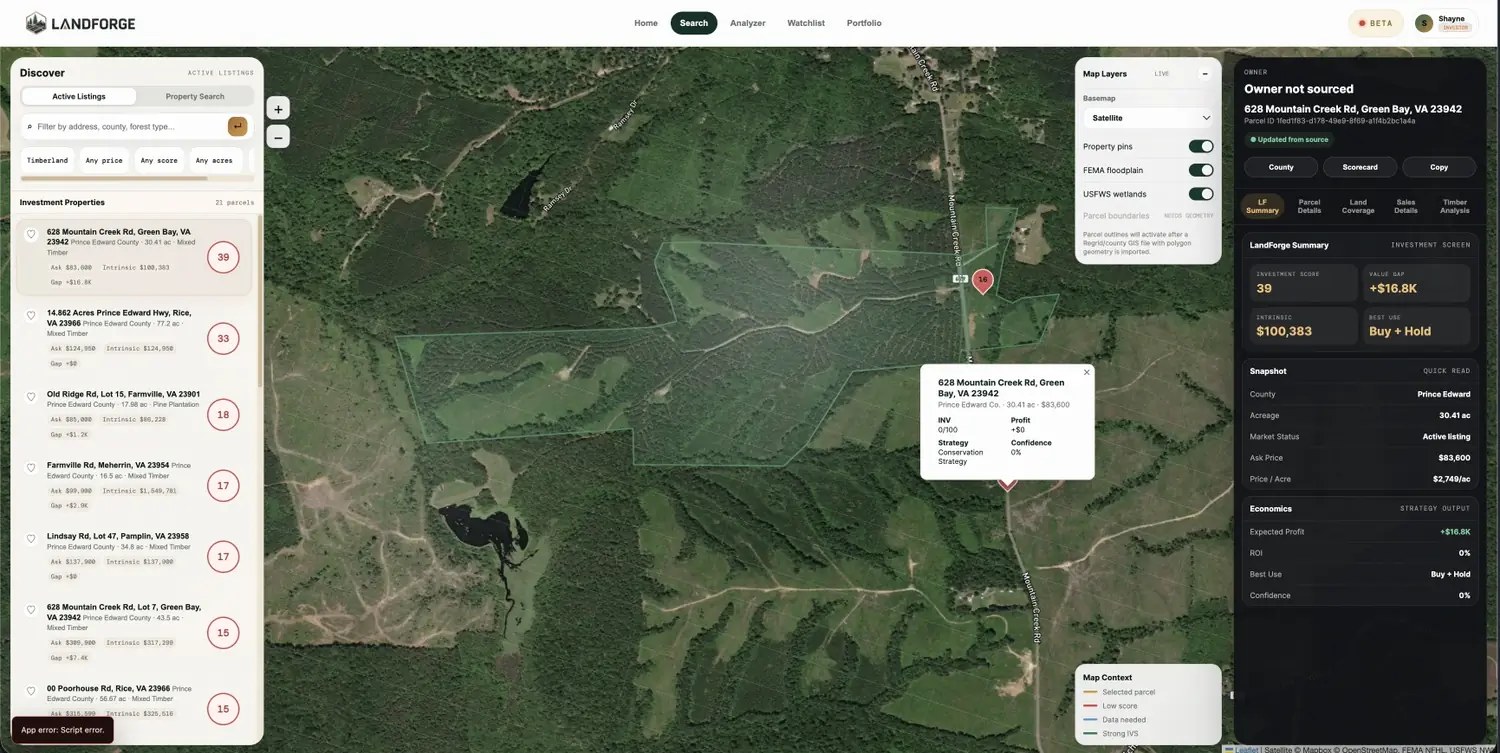
Task: Open Portfolio in top navigation
Action: coord(864,23)
